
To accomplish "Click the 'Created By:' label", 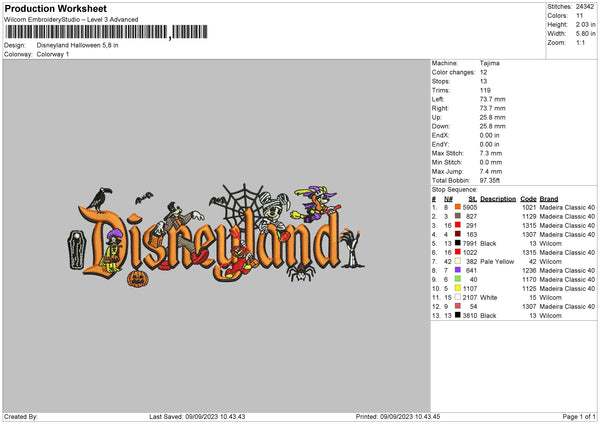I will click(21, 417).
